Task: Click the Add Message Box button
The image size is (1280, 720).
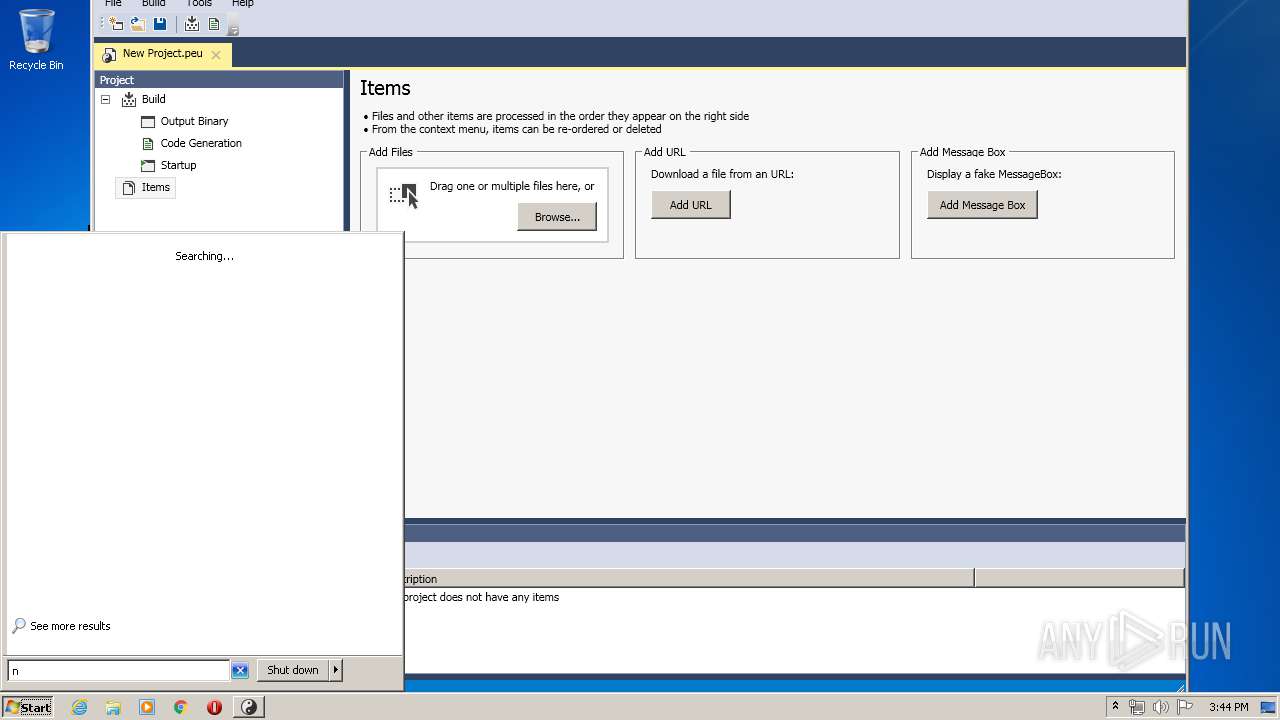Action: [982, 205]
